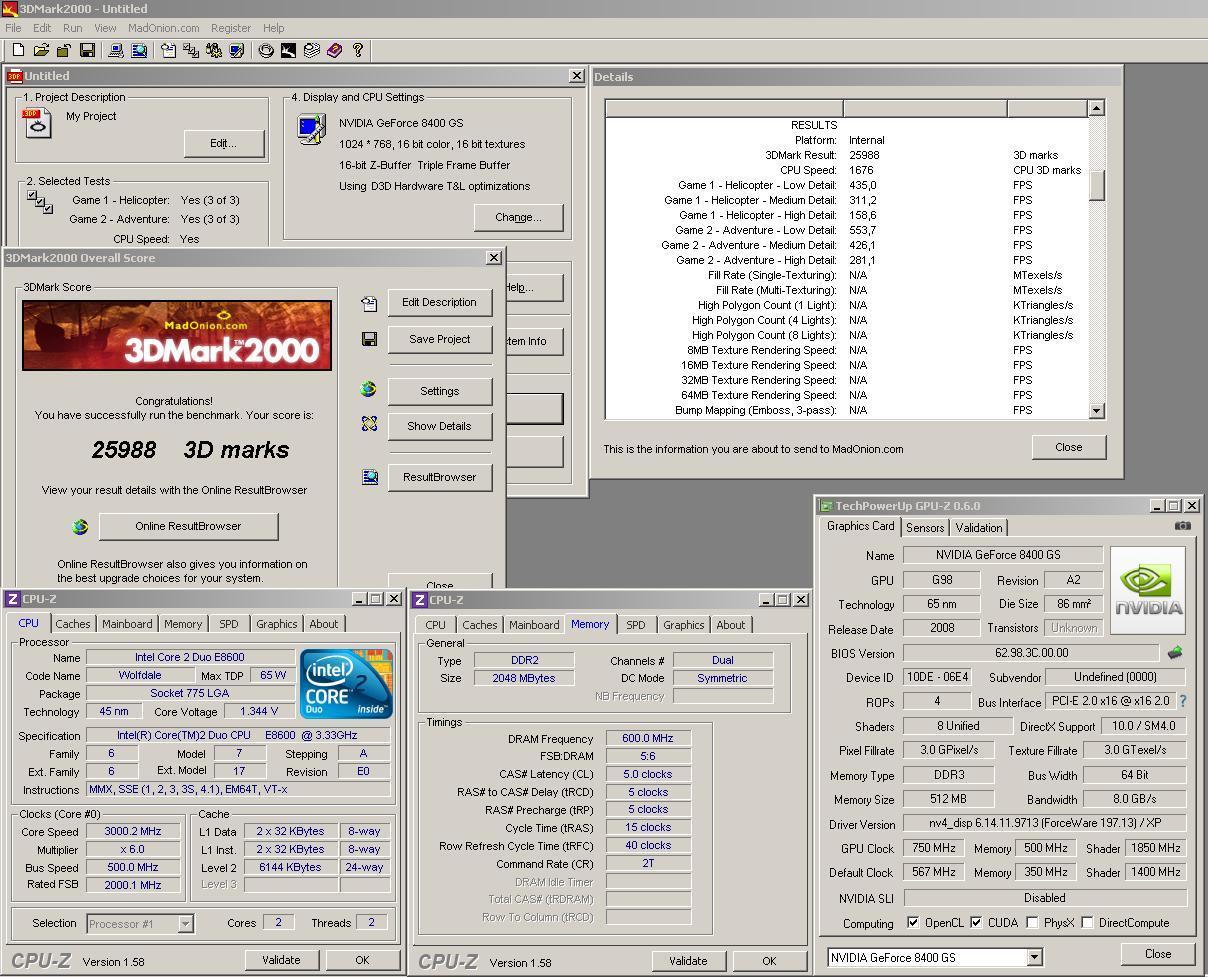This screenshot has height=977, width=1208.
Task: Click the black demo toolbar icon
Action: [288, 50]
